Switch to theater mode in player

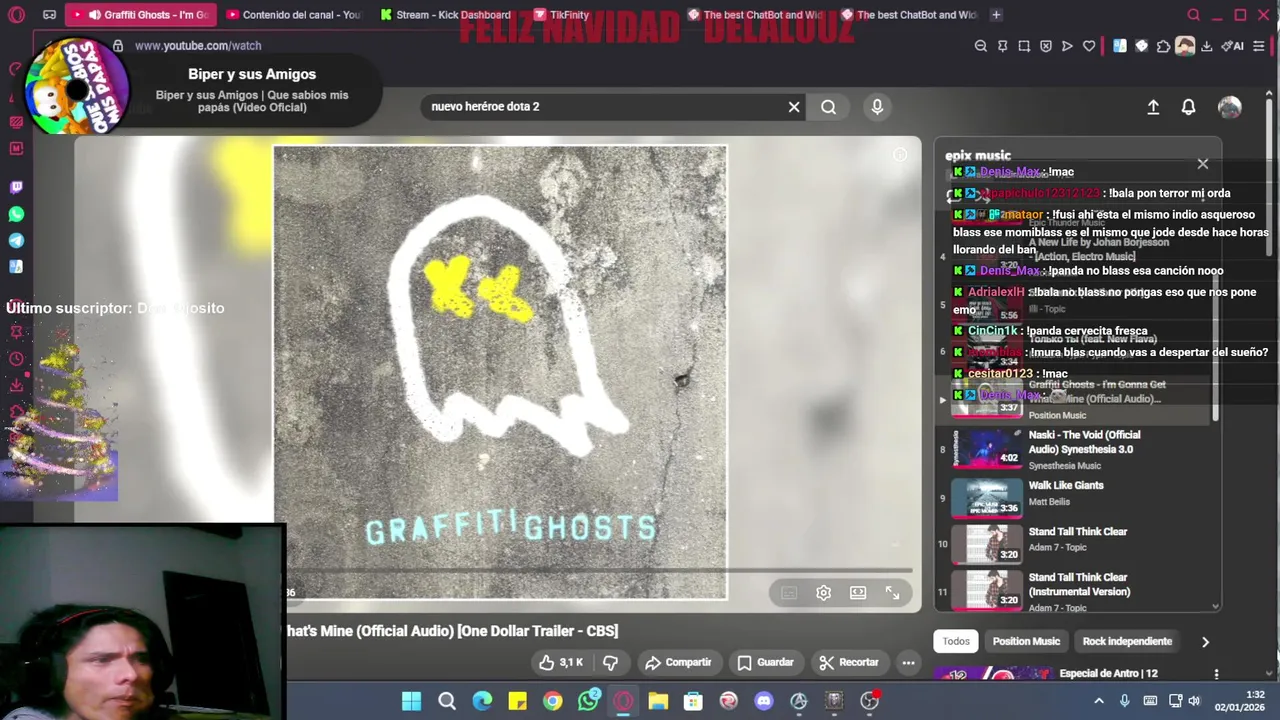(x=858, y=593)
